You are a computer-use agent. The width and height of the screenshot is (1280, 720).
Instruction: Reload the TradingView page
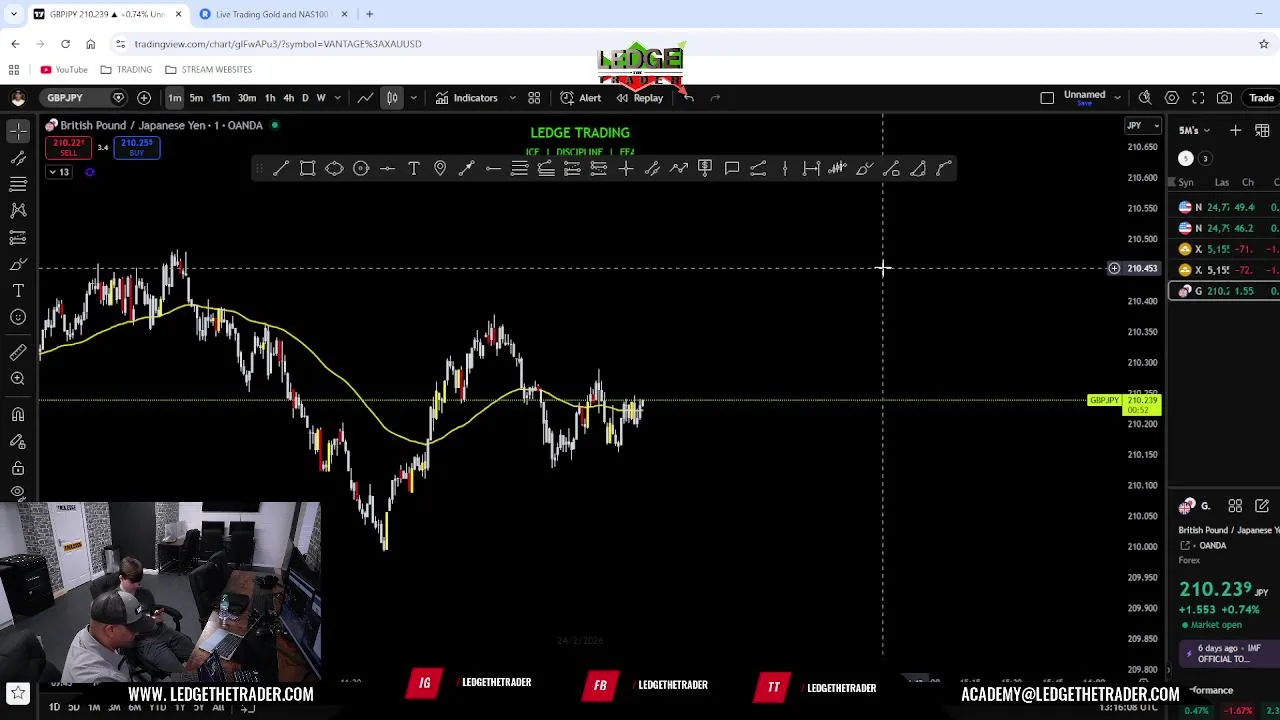(65, 44)
